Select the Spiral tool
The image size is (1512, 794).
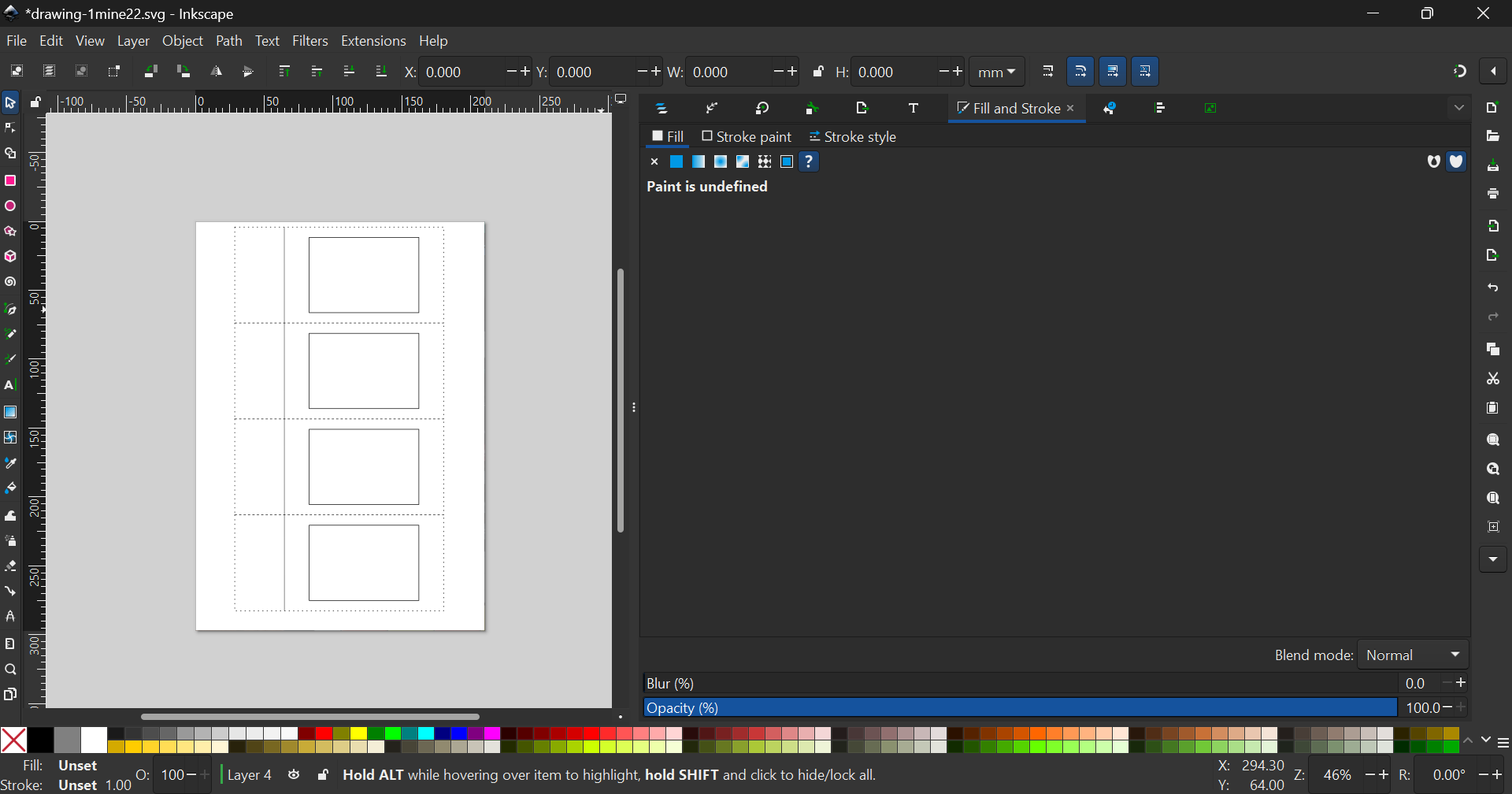click(x=10, y=282)
